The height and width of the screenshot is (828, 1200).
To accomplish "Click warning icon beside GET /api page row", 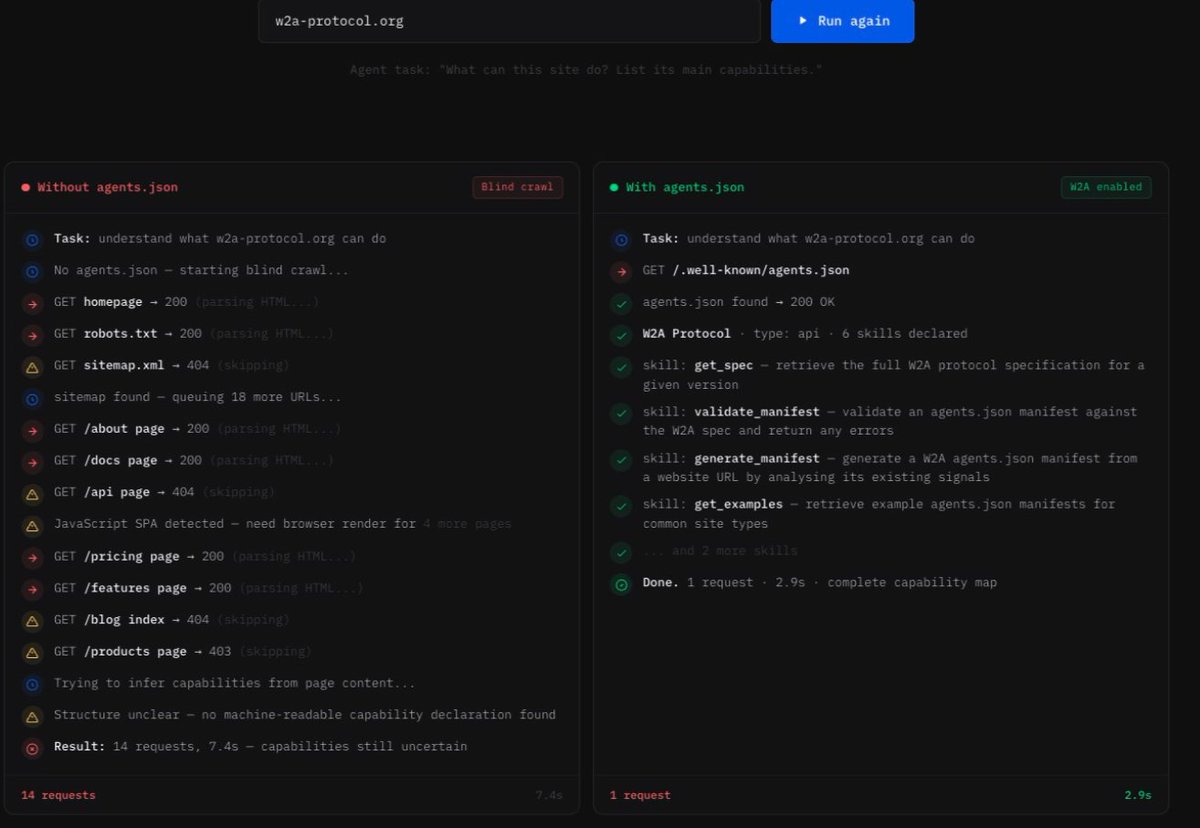I will 32,493.
